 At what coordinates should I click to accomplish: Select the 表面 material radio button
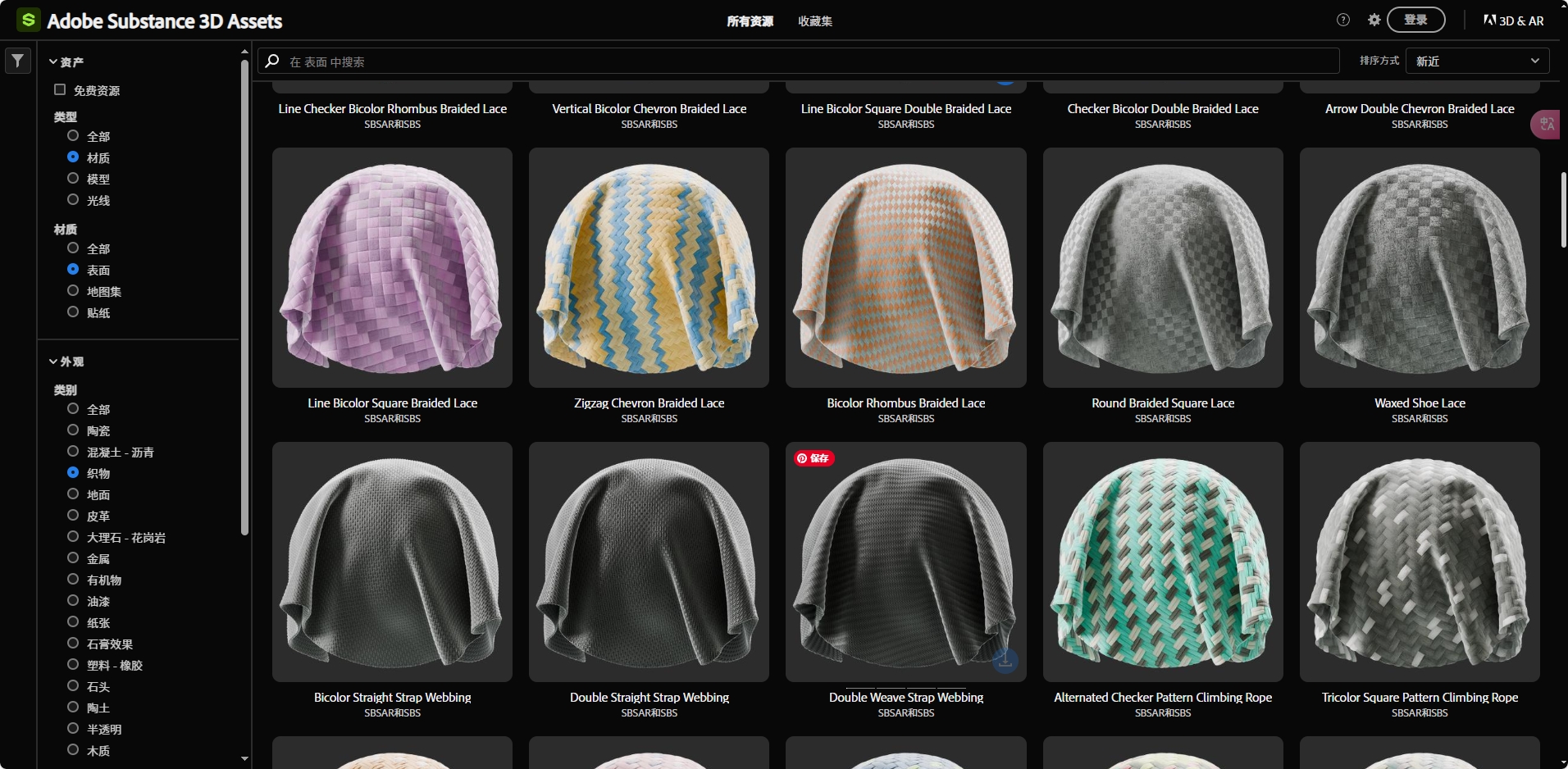tap(73, 269)
